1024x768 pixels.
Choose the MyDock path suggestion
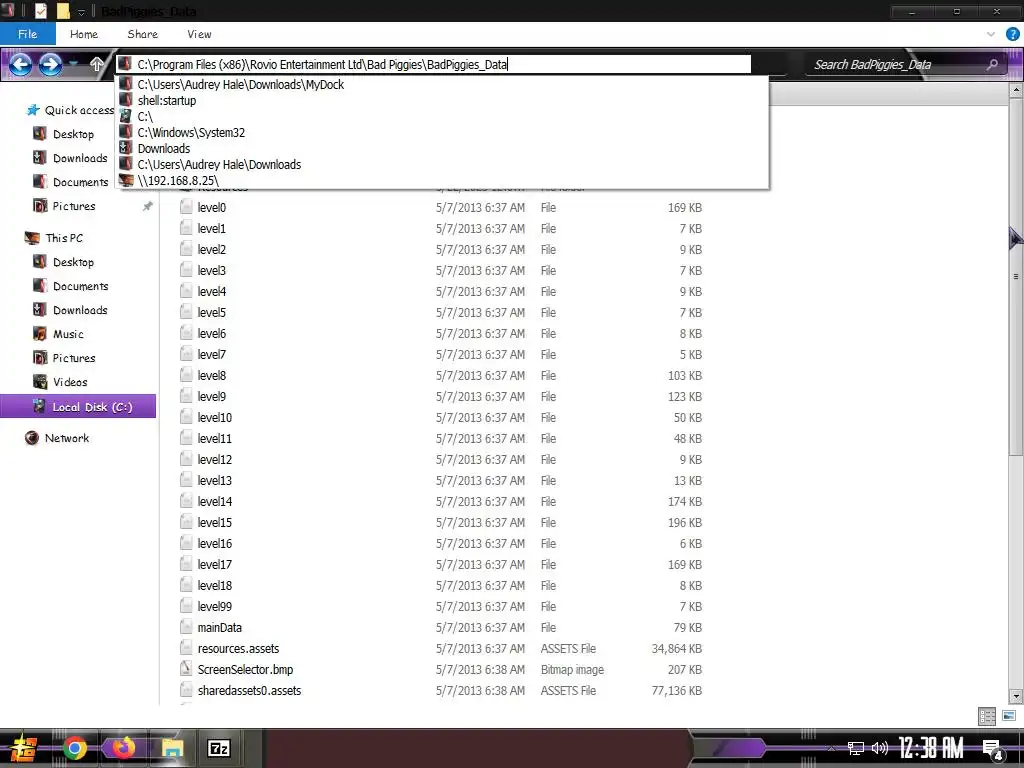click(x=441, y=84)
